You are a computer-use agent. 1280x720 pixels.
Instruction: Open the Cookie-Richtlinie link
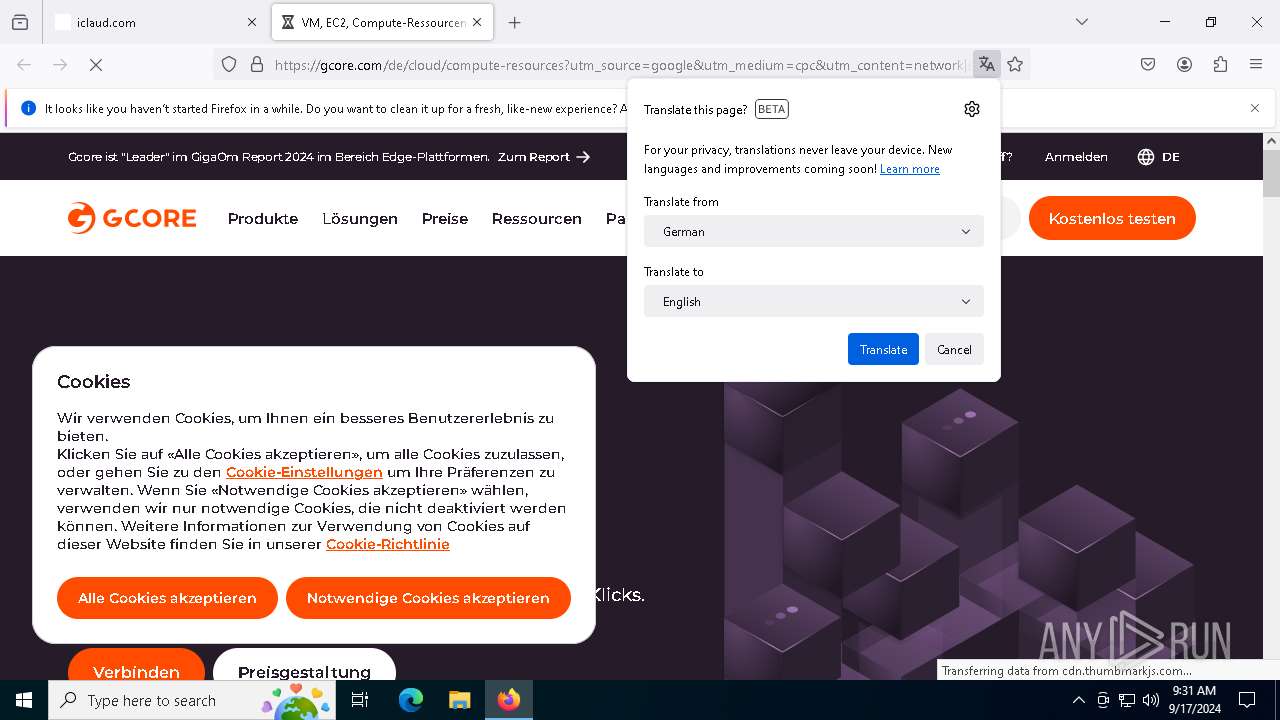(x=388, y=544)
